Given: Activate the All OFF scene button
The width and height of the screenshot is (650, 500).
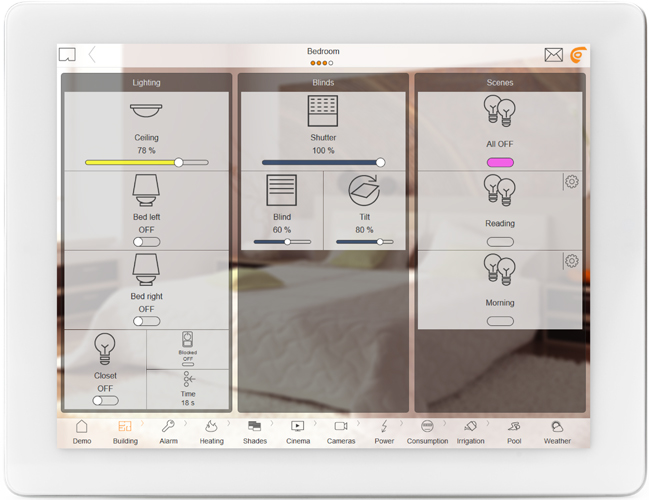Looking at the screenshot, I should [x=500, y=162].
